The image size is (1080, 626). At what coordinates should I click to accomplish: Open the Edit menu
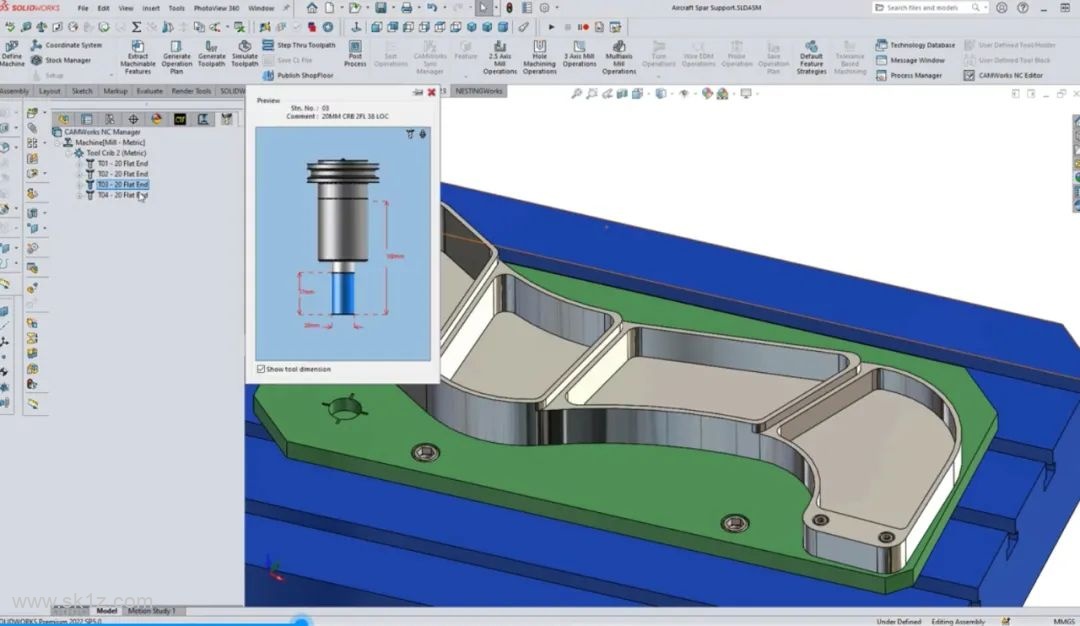pos(103,8)
